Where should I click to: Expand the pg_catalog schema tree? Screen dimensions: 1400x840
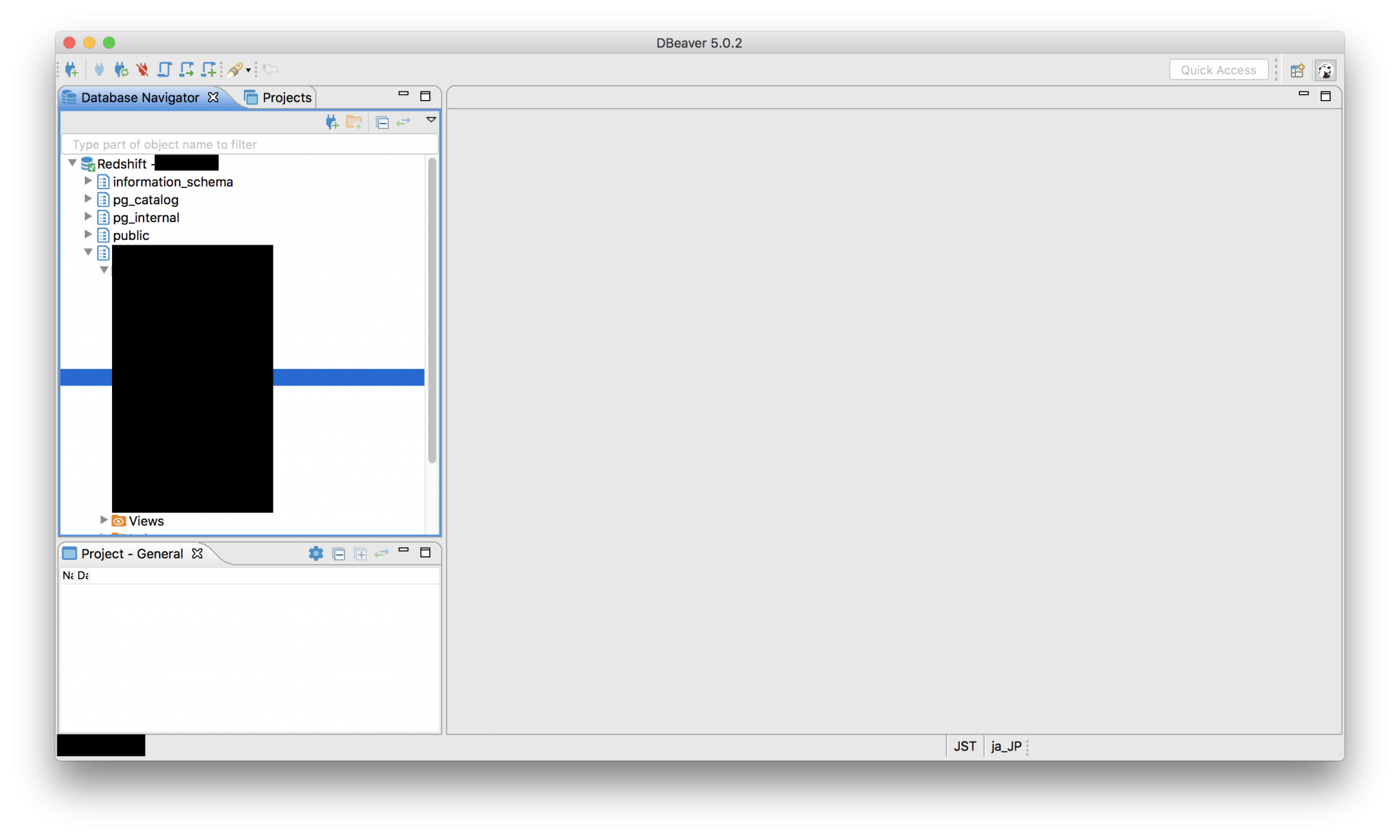pyautogui.click(x=88, y=199)
